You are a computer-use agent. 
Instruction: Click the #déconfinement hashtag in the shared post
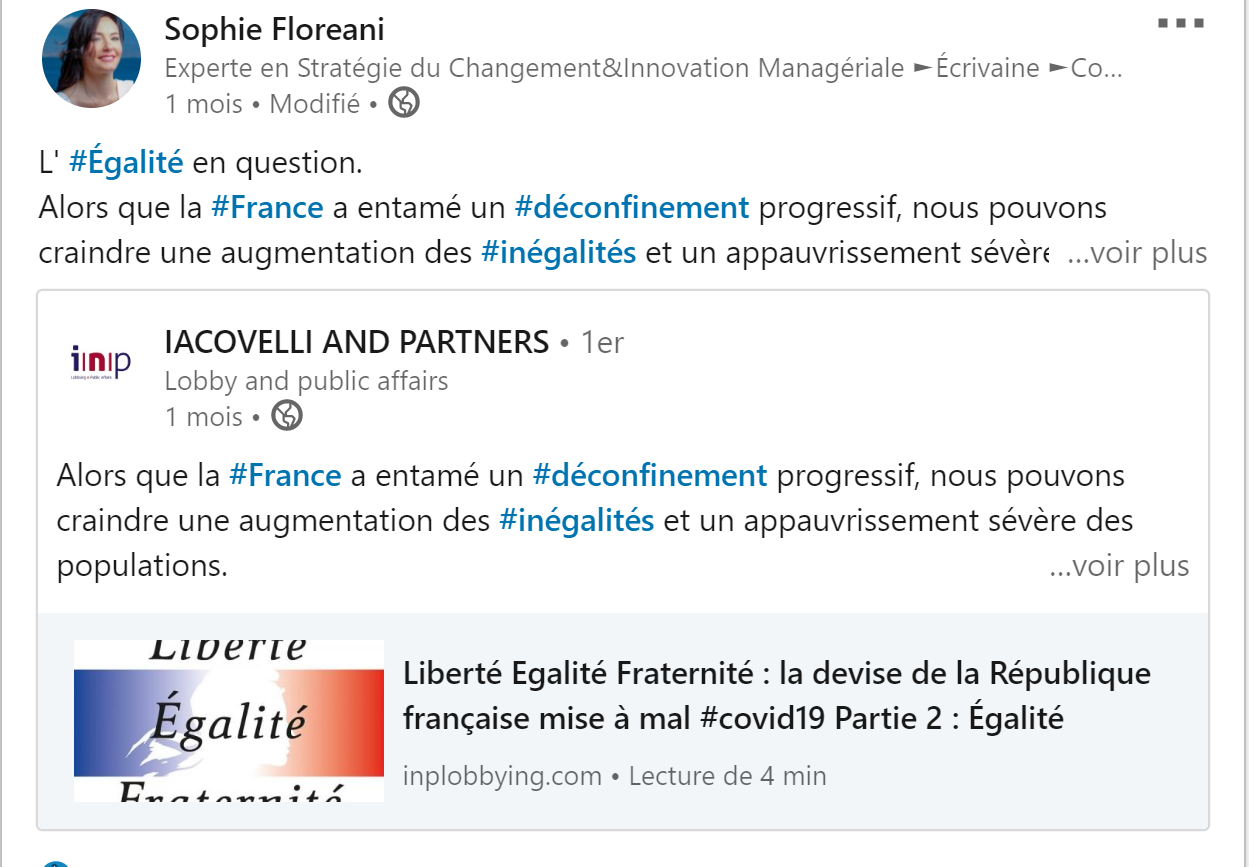650,475
